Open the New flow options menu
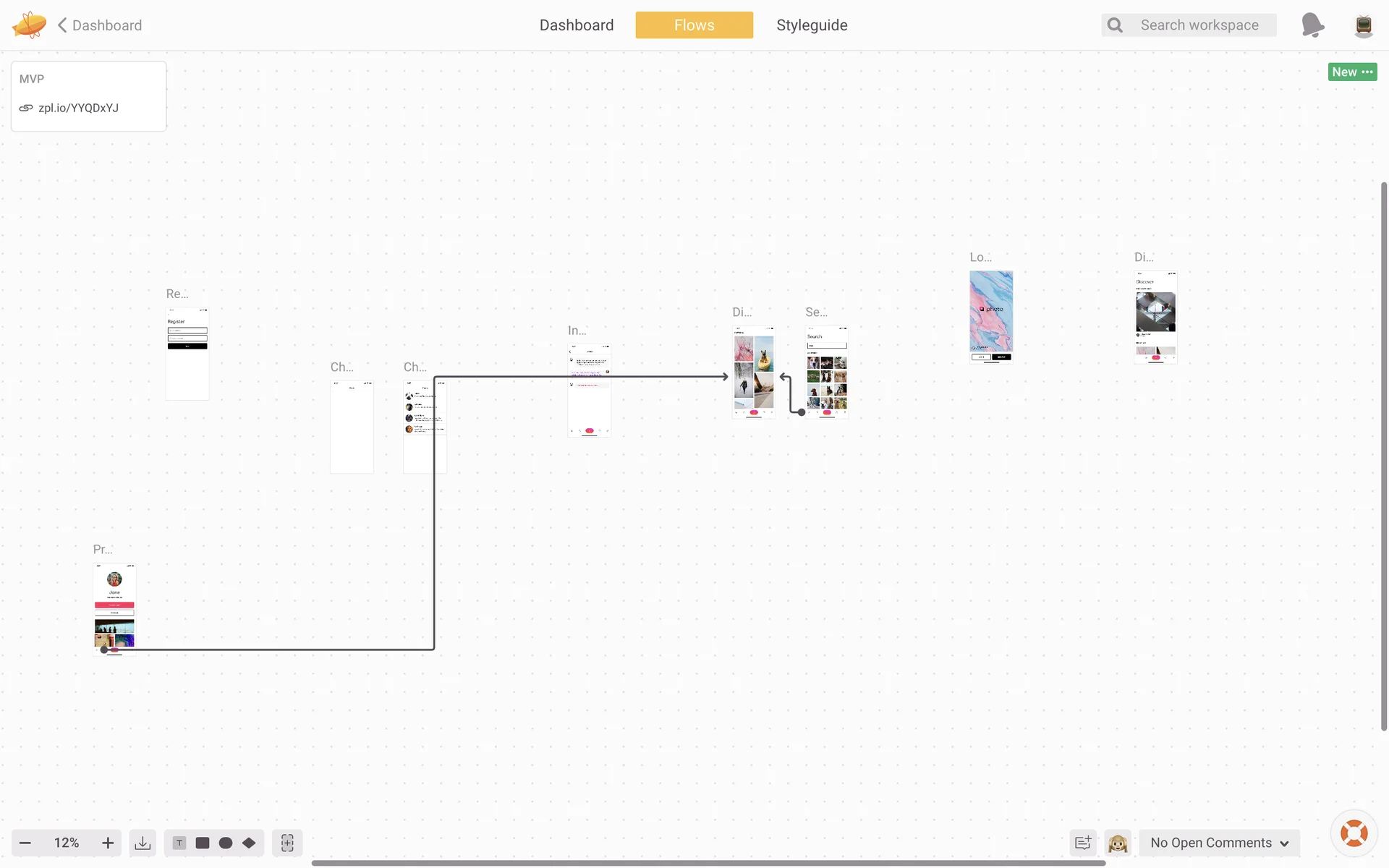Image resolution: width=1389 pixels, height=868 pixels. tap(1352, 72)
